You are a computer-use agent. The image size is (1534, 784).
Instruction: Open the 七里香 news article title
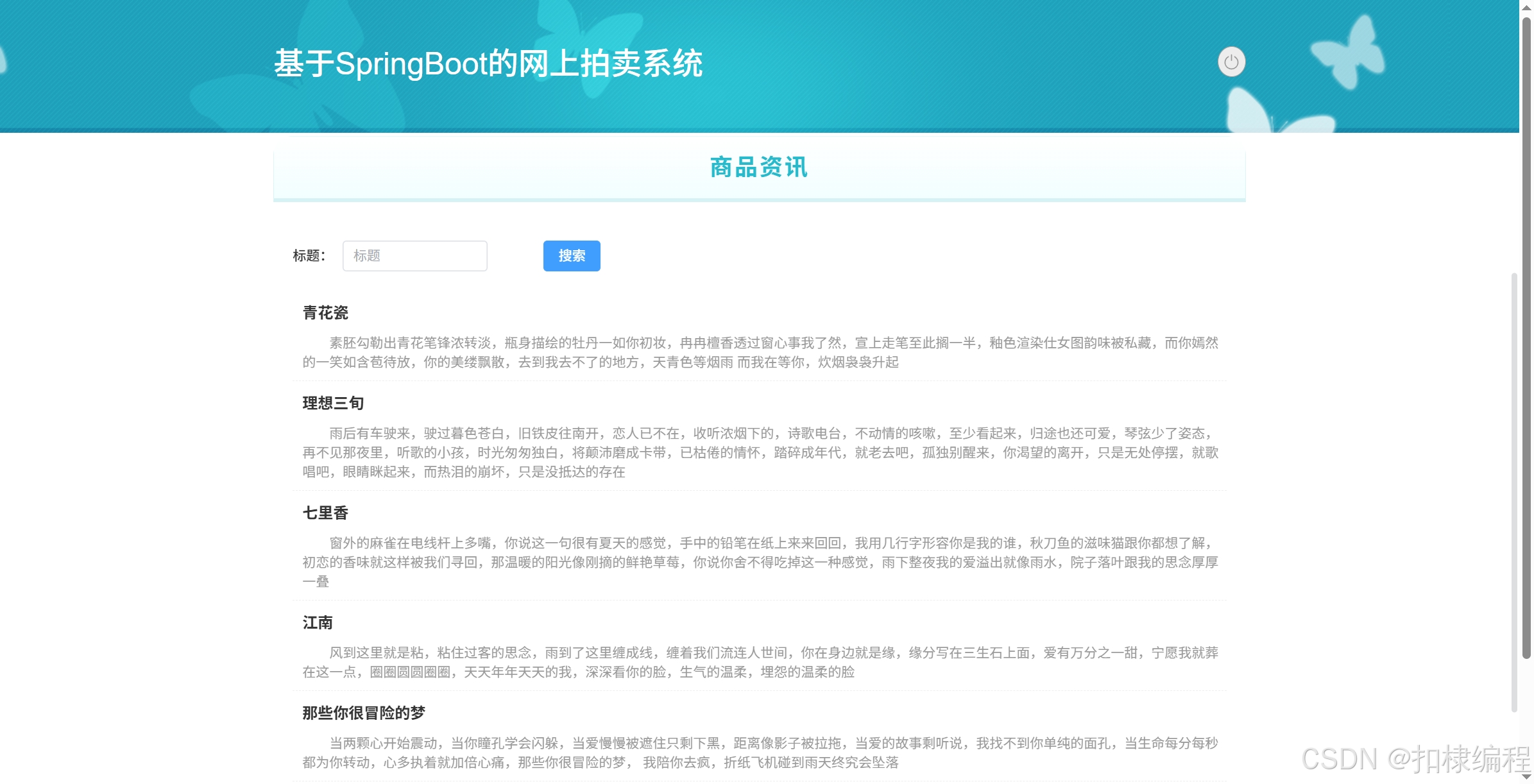[x=325, y=513]
